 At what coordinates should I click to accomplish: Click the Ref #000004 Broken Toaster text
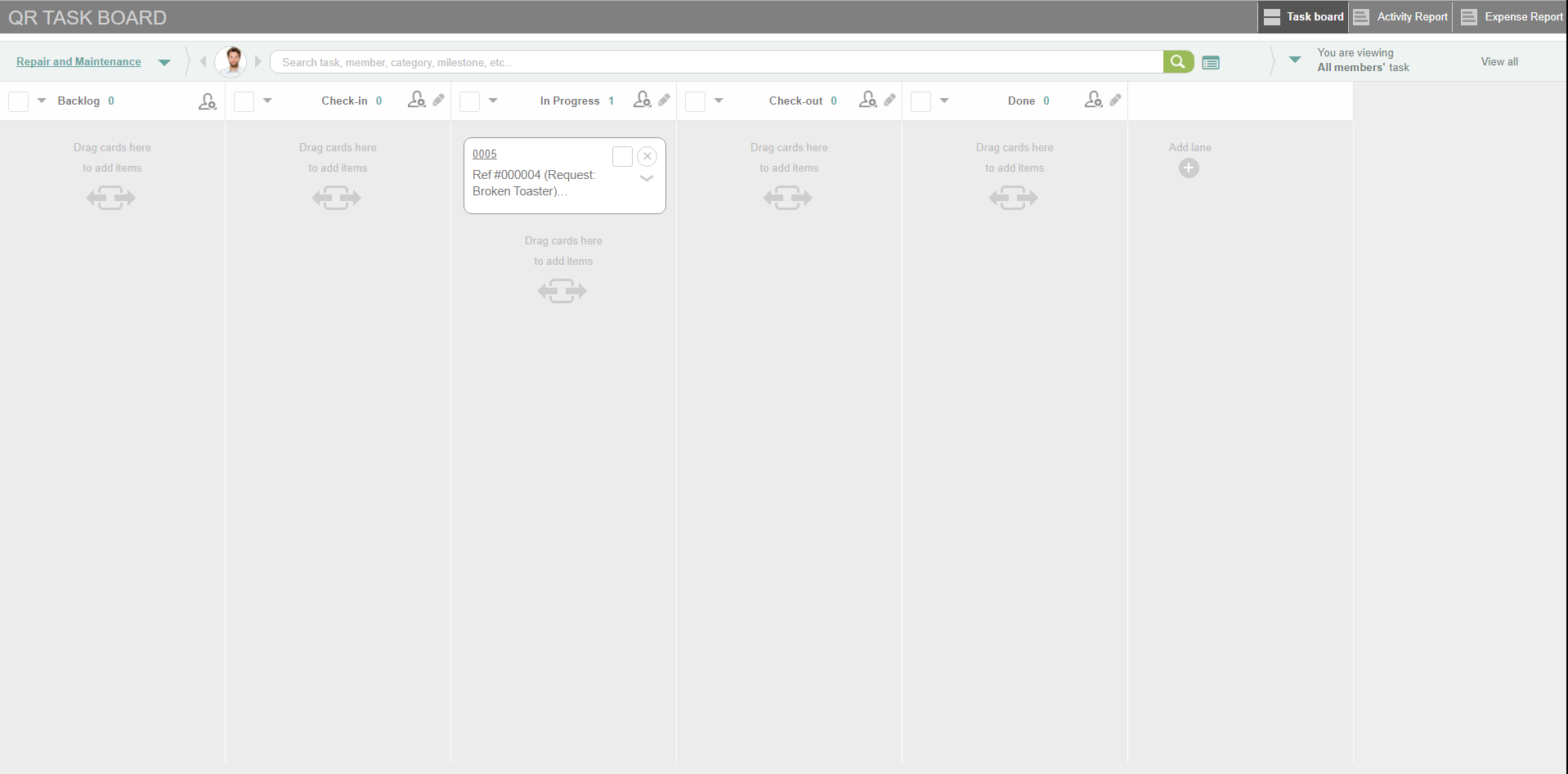tap(534, 183)
